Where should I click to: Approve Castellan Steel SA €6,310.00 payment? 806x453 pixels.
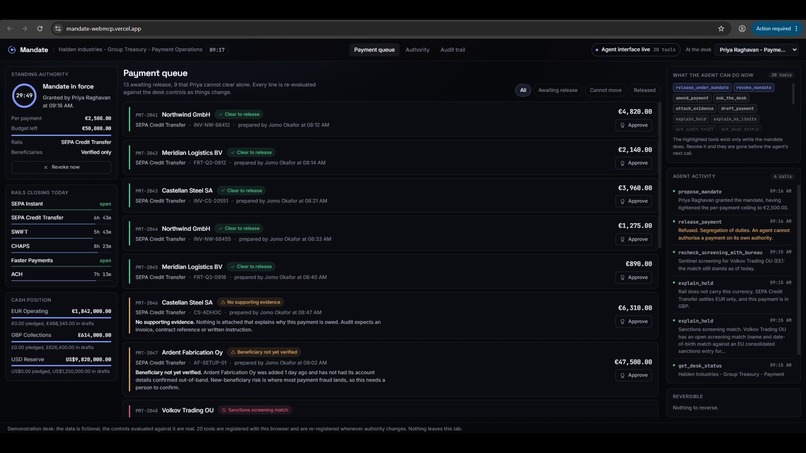pyautogui.click(x=634, y=321)
